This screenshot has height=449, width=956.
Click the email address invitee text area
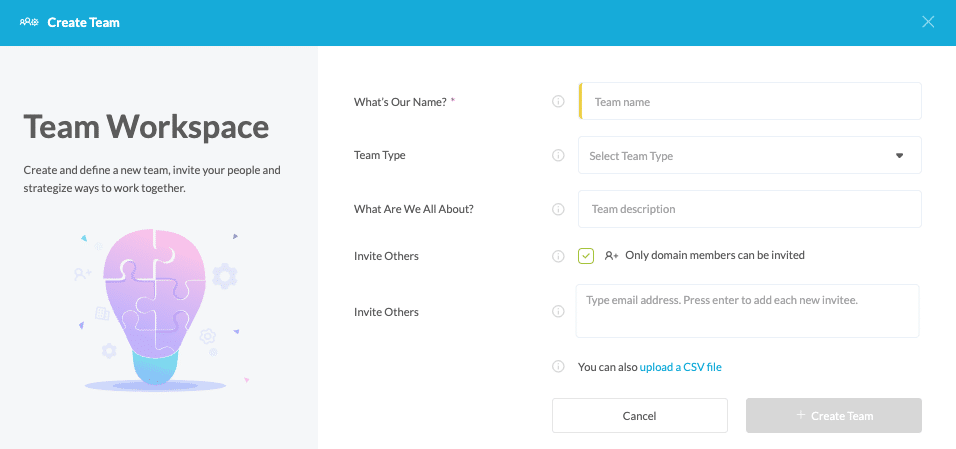point(747,312)
